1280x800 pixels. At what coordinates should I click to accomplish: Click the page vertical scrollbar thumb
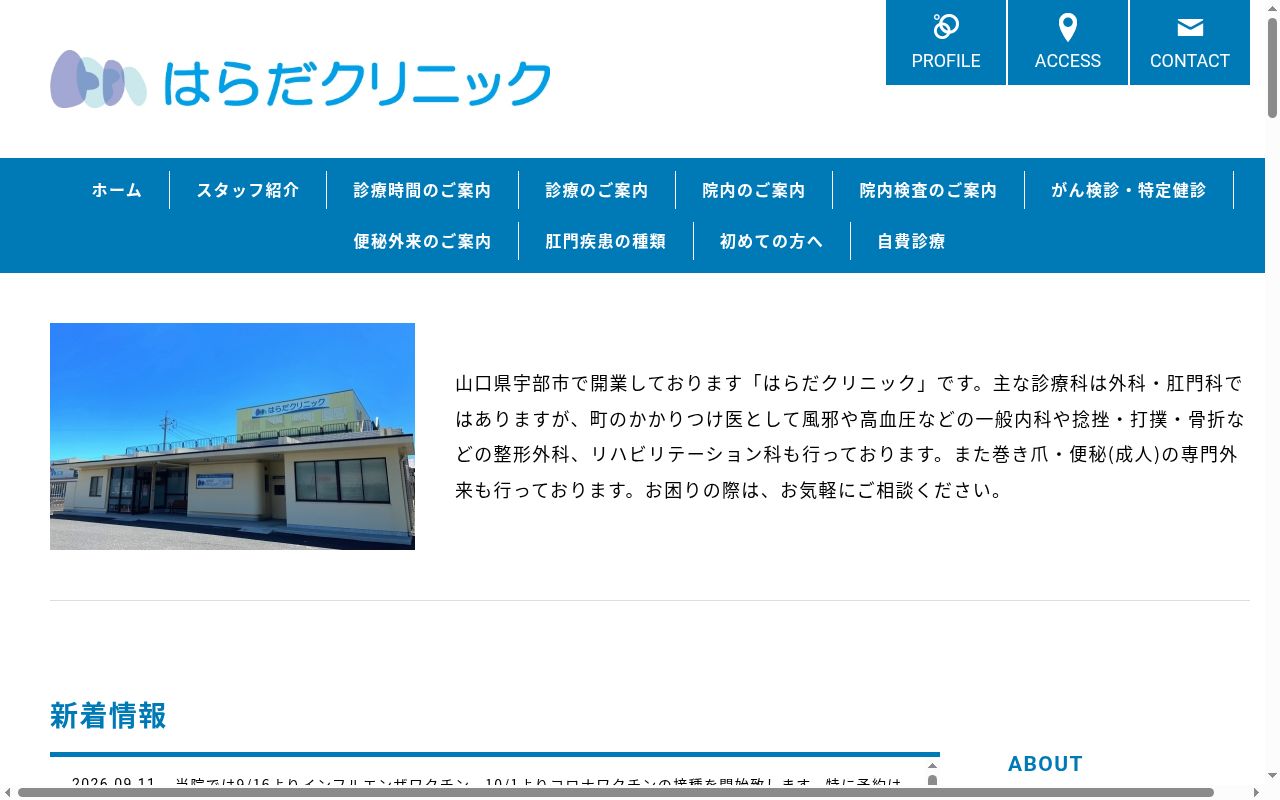[1272, 67]
